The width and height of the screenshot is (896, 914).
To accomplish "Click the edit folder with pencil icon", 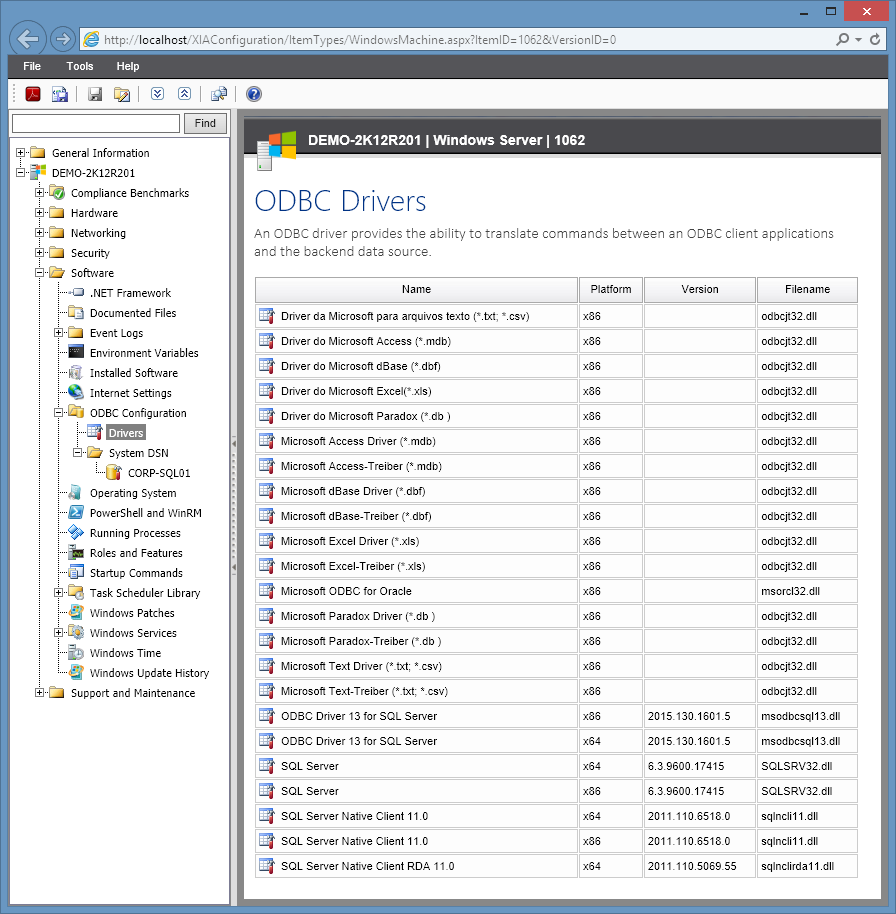I will pos(122,94).
